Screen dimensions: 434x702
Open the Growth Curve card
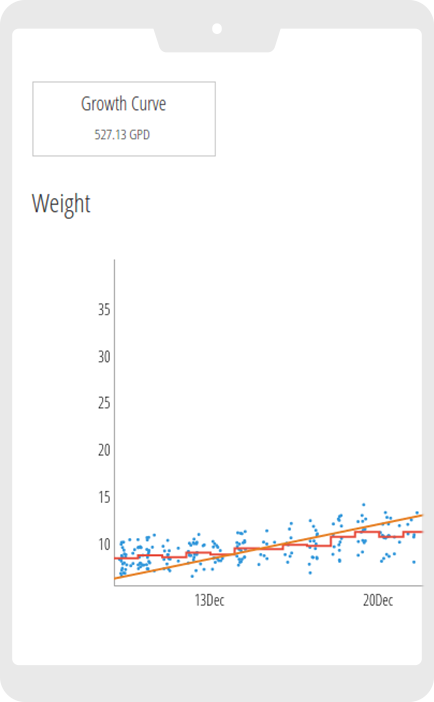(x=124, y=119)
